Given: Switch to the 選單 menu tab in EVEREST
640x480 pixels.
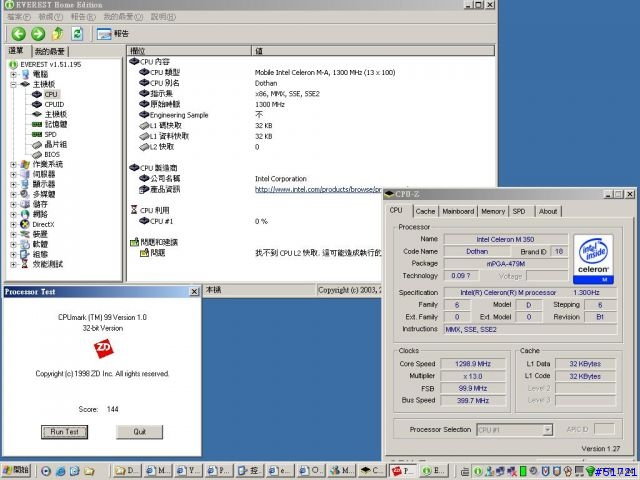Looking at the screenshot, I should tap(17, 51).
